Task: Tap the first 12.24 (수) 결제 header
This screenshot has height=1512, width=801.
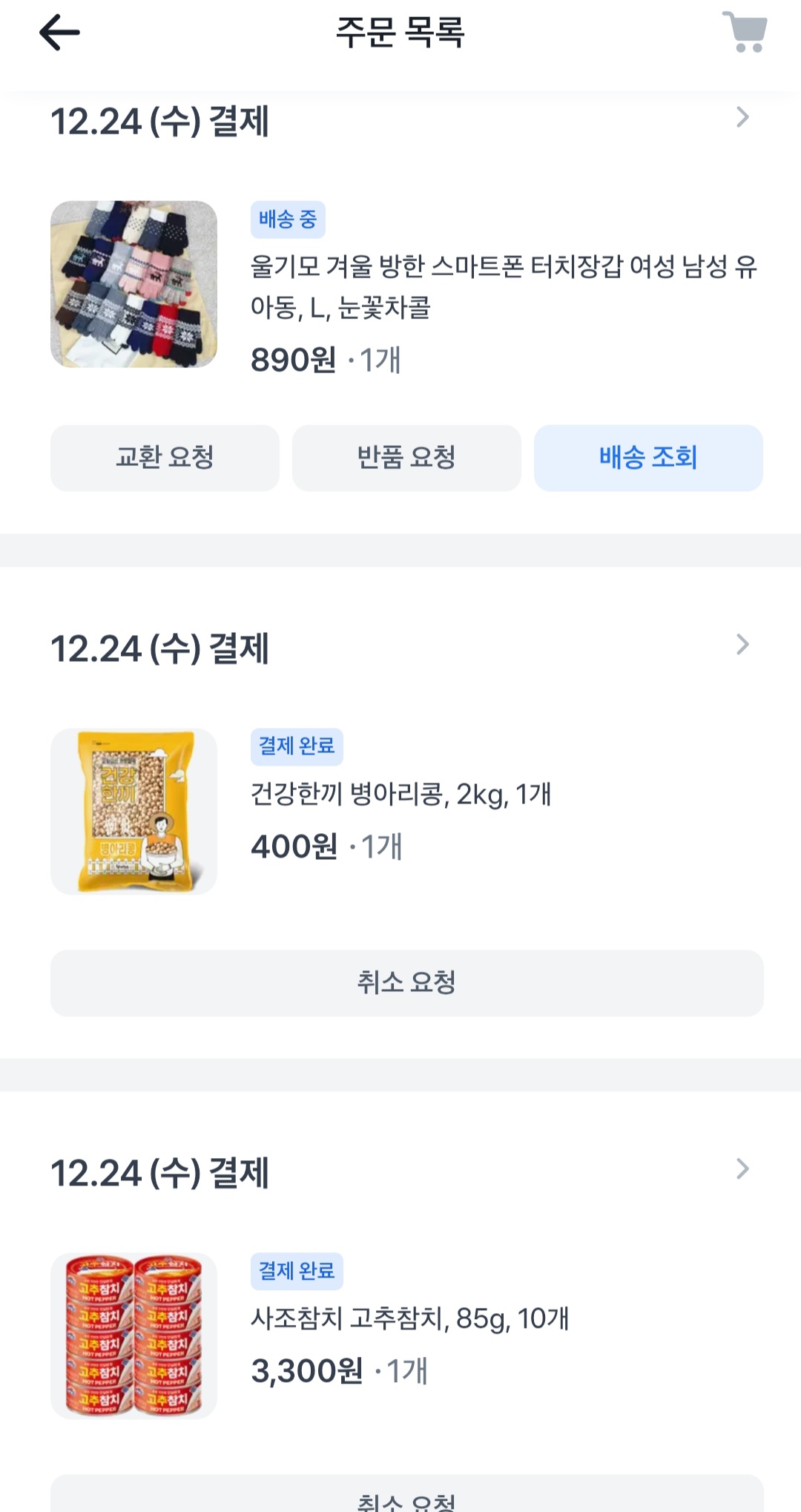Action: point(159,122)
